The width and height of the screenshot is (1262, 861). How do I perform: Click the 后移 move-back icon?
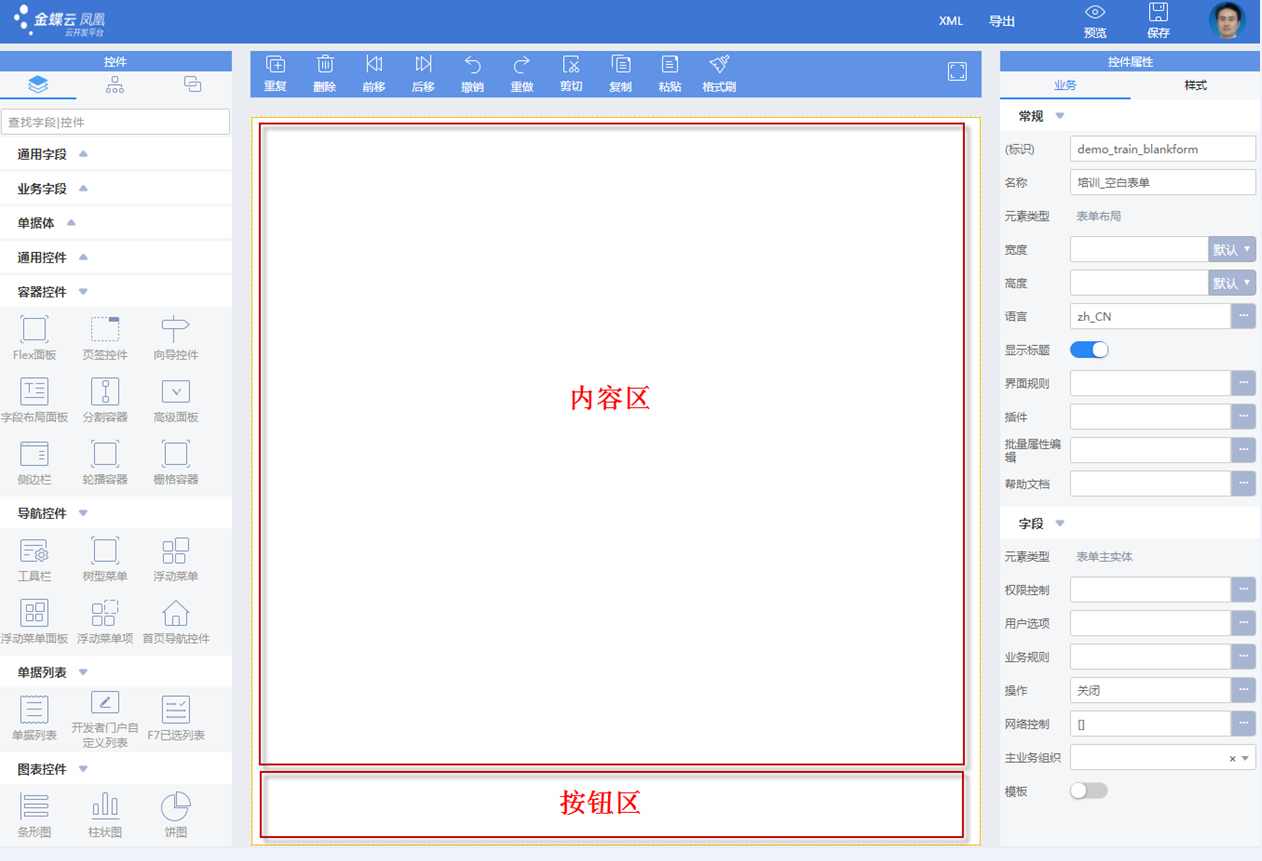point(423,65)
